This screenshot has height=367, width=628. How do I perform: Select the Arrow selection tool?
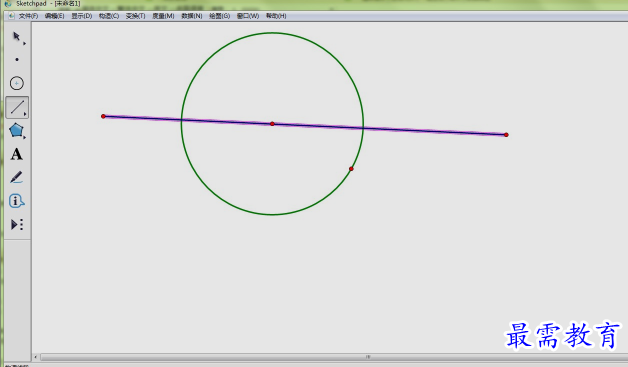pyautogui.click(x=16, y=36)
